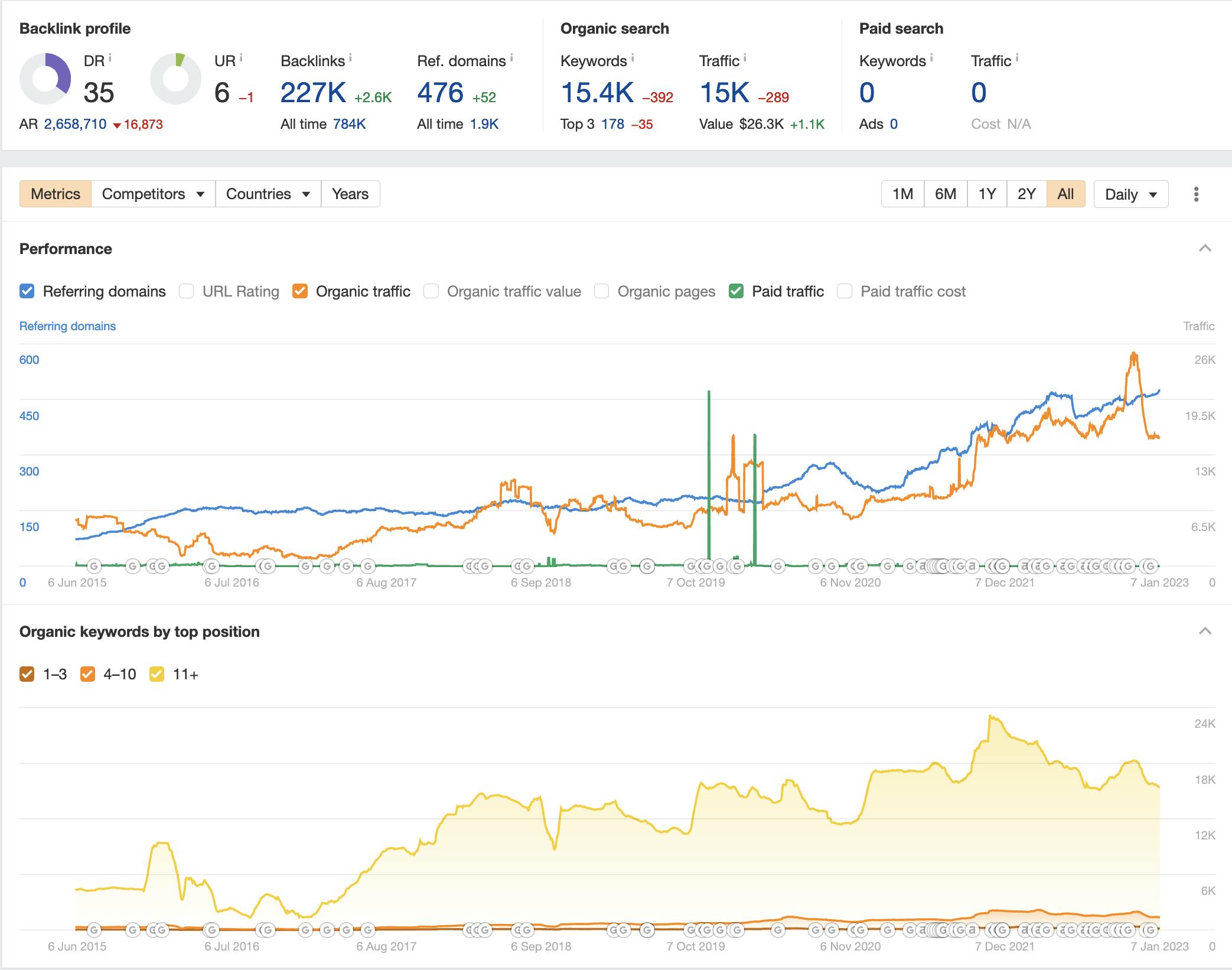Image resolution: width=1232 pixels, height=970 pixels.
Task: Click the Ref. domains info icon
Action: click(x=511, y=57)
